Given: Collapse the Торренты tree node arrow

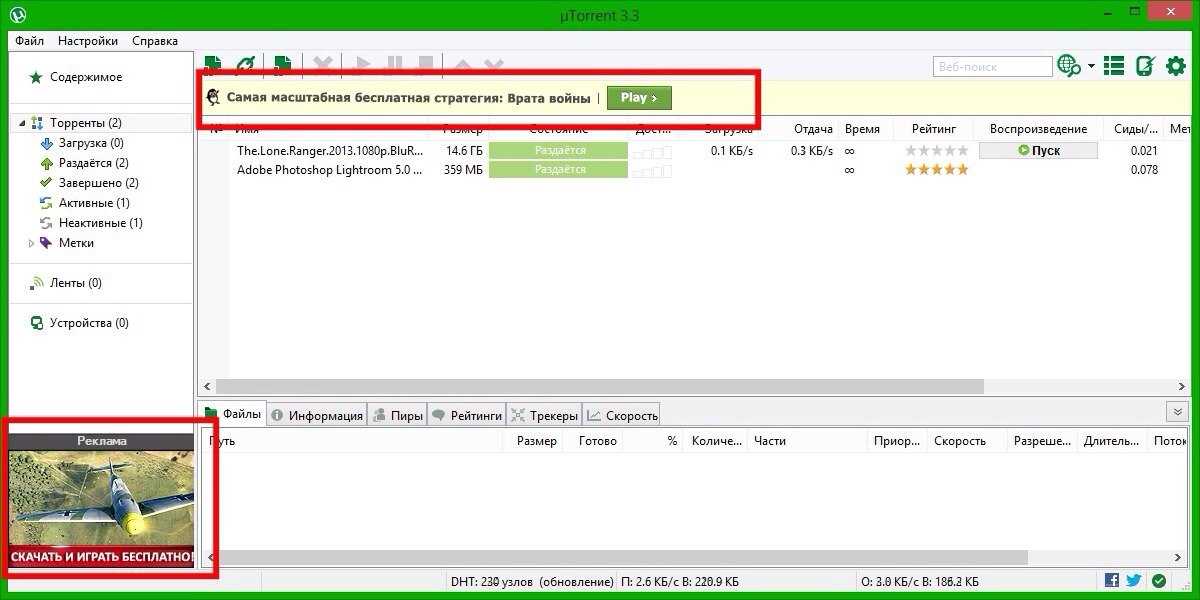Looking at the screenshot, I should pos(20,123).
